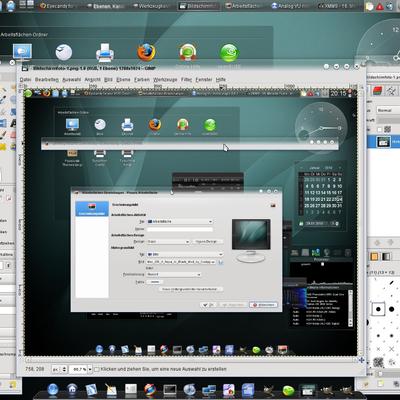Open the Werkzeuge menu

[x=165, y=80]
